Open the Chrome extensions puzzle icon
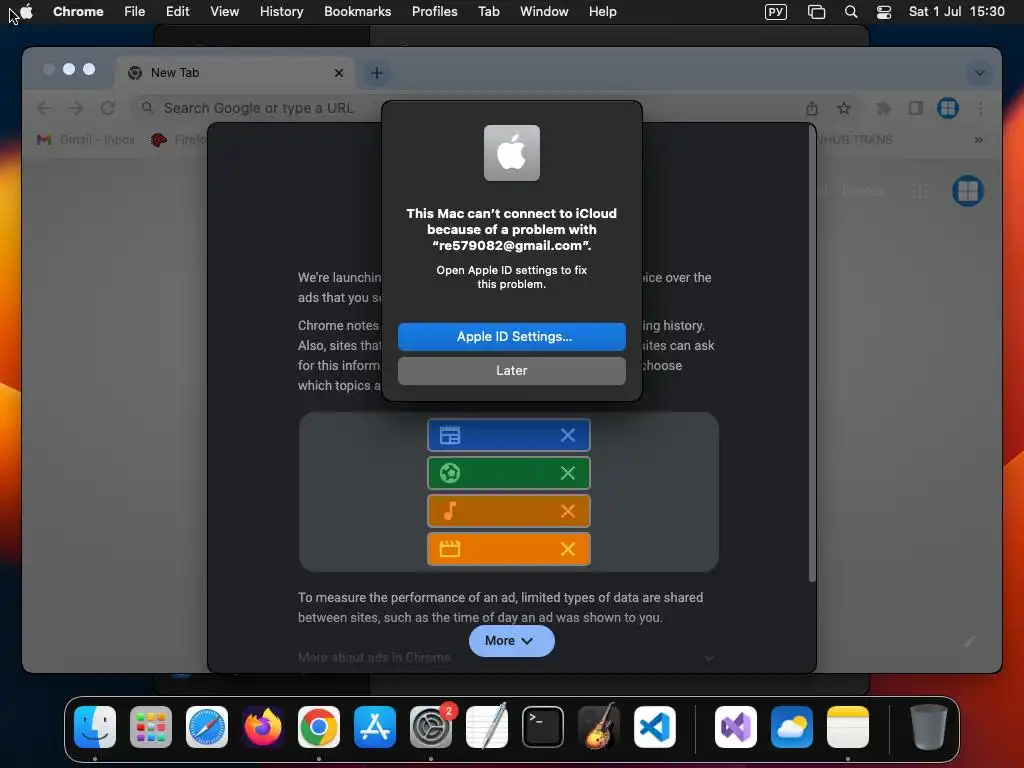 883,108
